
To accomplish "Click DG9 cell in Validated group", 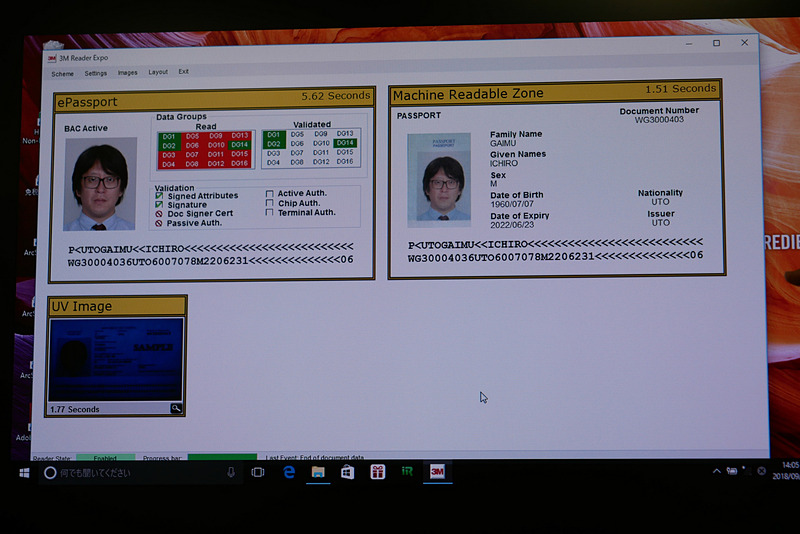I will coord(321,134).
